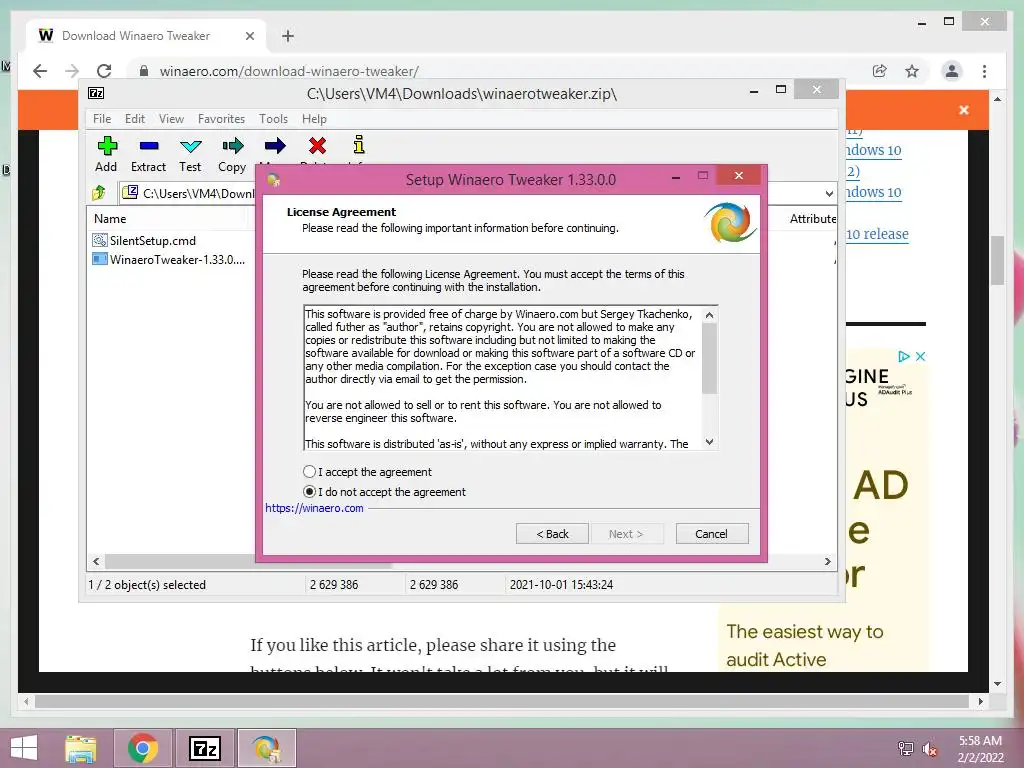Click license text scrollbar up arrow
Viewport: 1024px width, 768px height.
tap(710, 315)
